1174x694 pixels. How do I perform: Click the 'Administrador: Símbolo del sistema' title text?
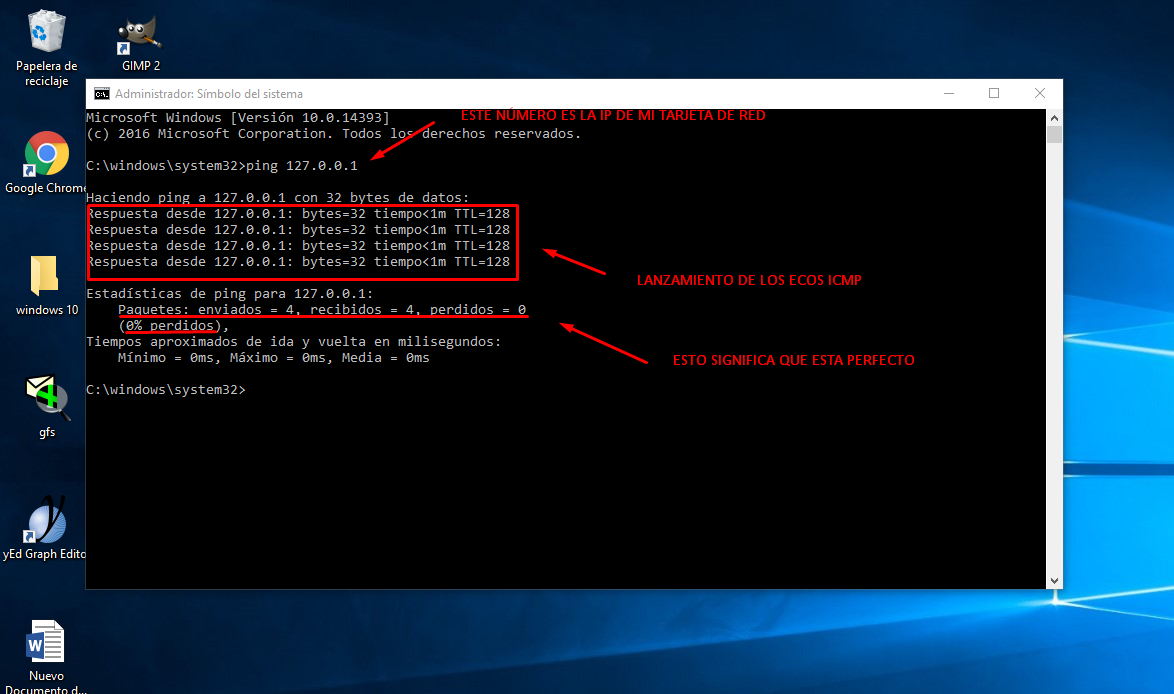click(209, 94)
